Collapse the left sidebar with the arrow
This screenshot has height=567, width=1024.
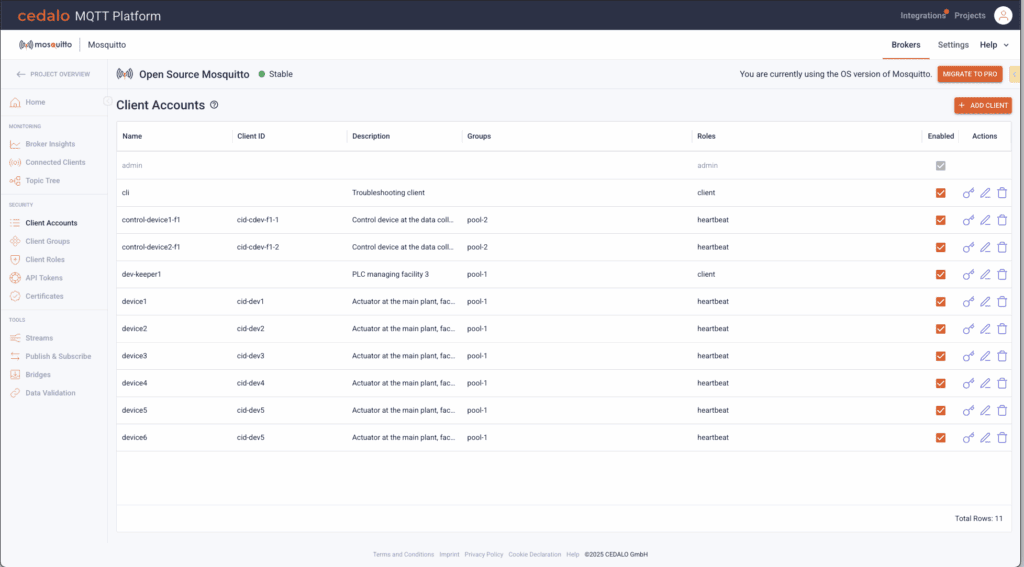coord(108,101)
